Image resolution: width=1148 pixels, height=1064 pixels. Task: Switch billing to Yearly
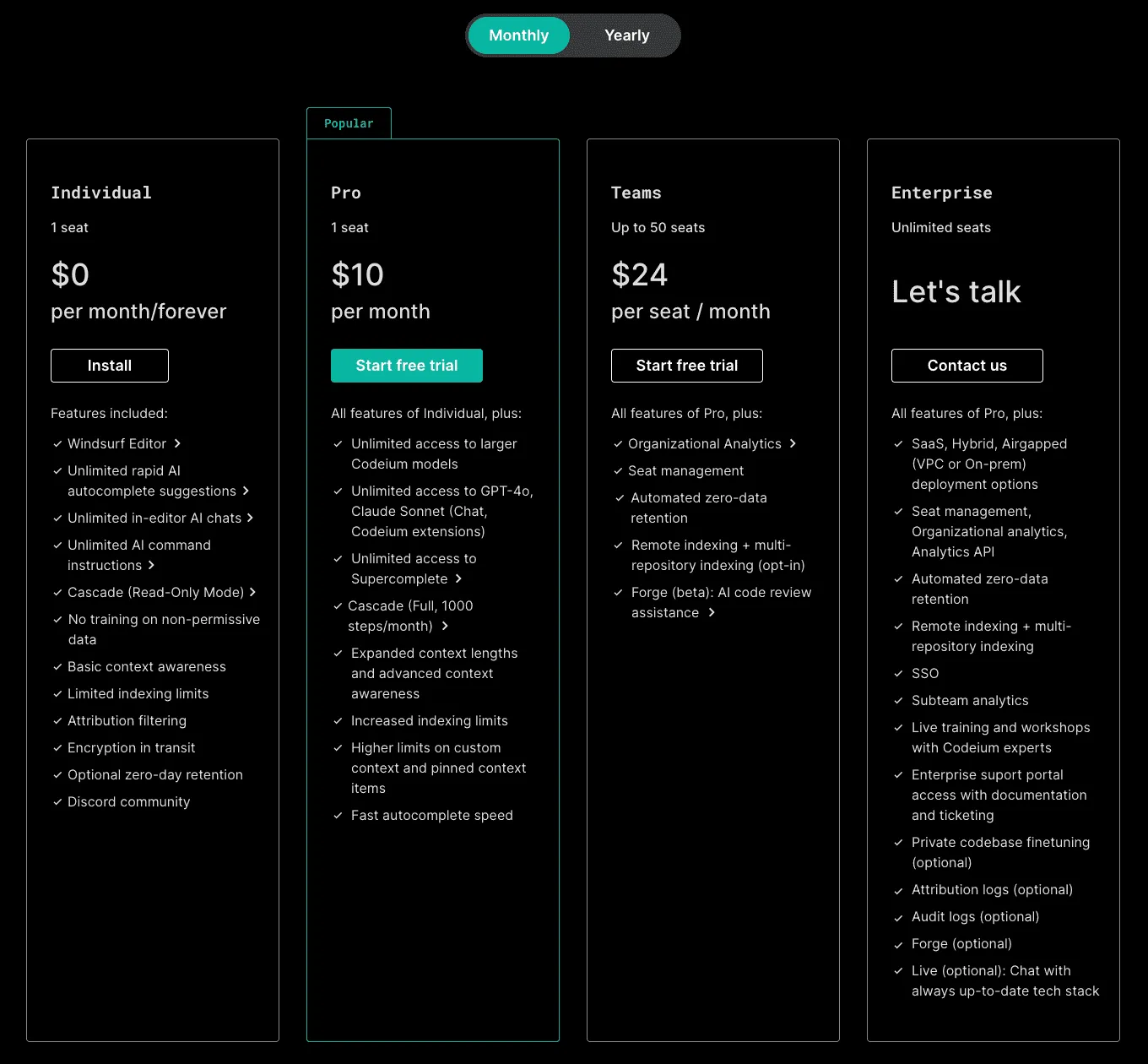626,35
